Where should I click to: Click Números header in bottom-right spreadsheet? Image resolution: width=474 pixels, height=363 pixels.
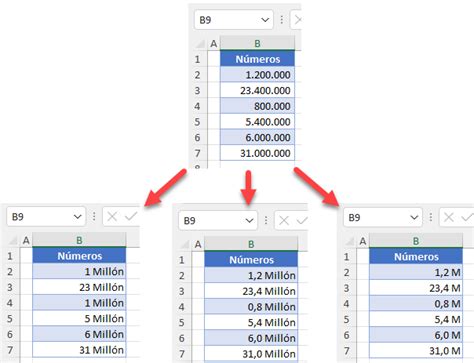pos(416,257)
